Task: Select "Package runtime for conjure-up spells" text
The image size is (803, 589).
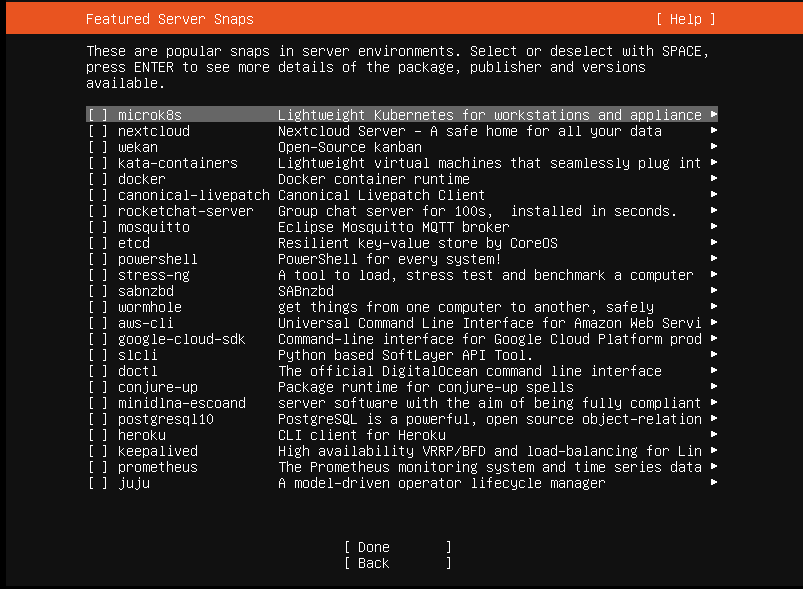Action: click(426, 388)
